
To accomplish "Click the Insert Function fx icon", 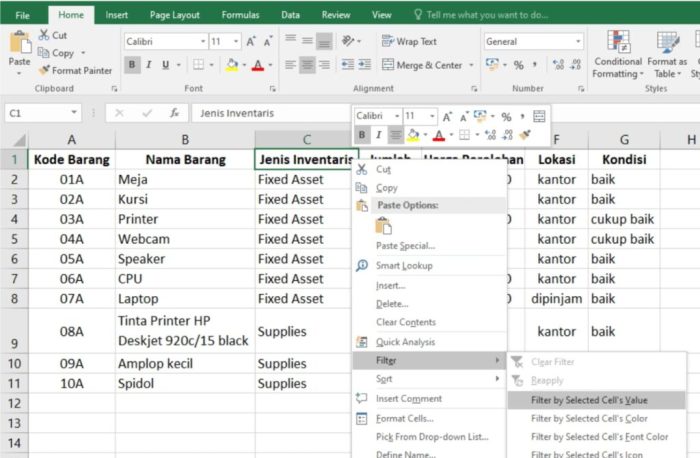I will coord(174,113).
